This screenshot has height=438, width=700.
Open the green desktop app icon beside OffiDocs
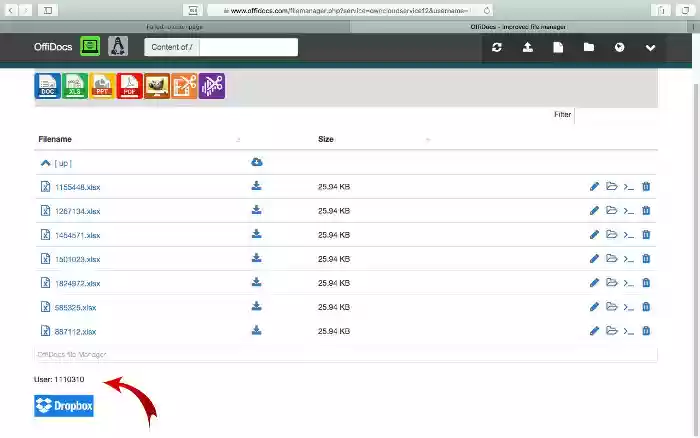pos(90,46)
